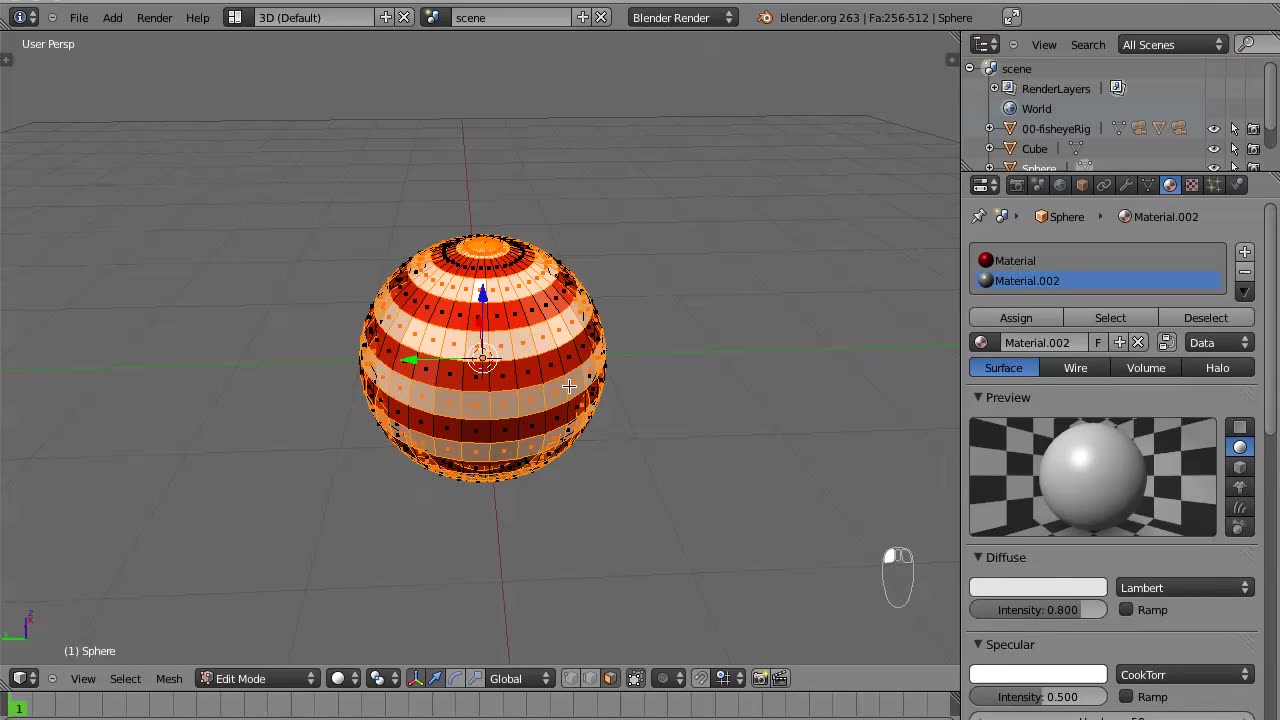This screenshot has width=1280, height=720.
Task: Click the Assign button
Action: (x=1016, y=318)
